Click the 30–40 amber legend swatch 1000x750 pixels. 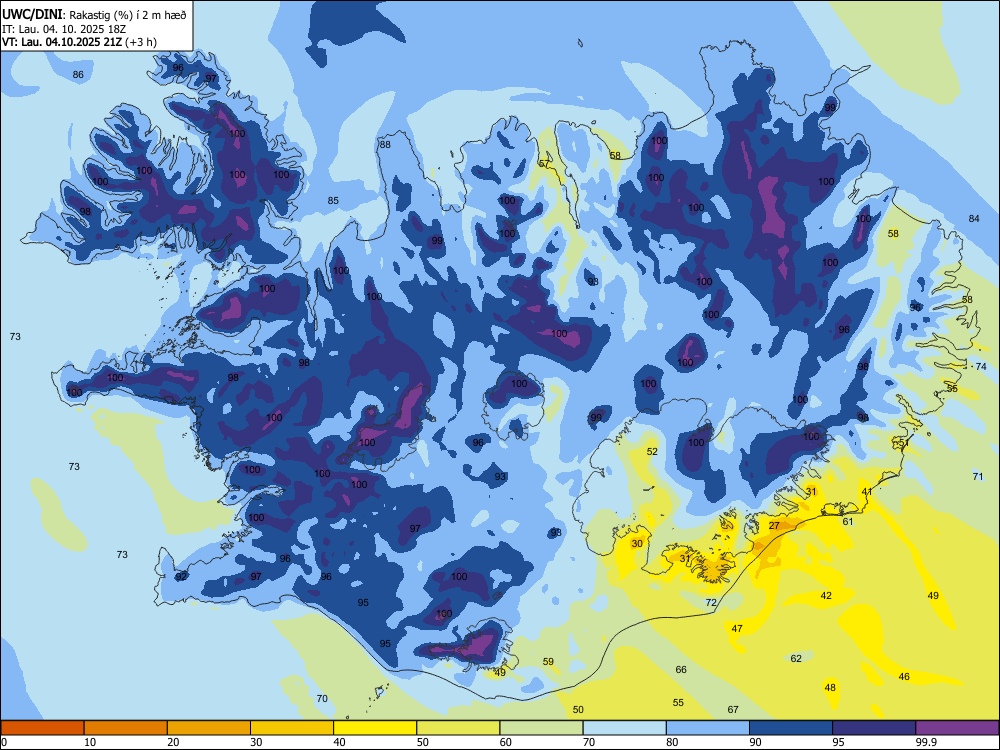click(x=292, y=728)
